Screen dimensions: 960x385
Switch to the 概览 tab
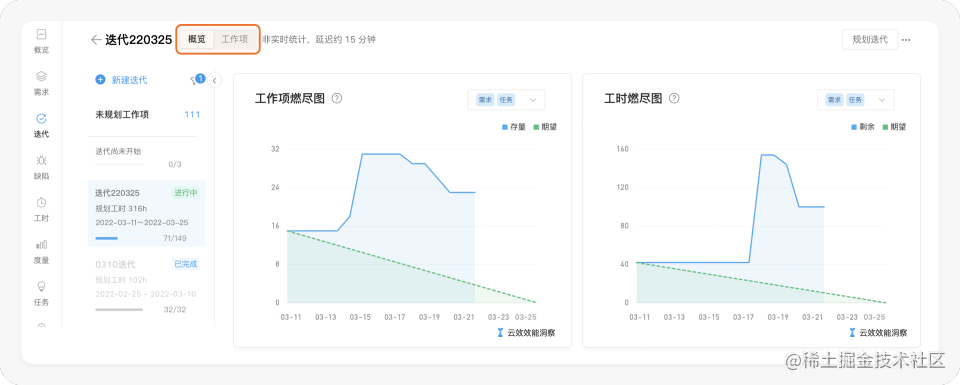(x=197, y=39)
